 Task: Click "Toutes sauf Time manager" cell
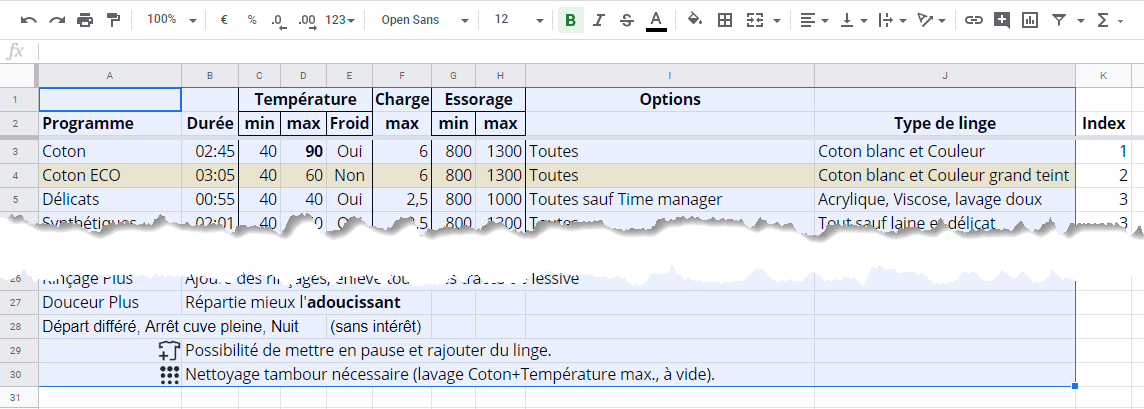tap(670, 200)
